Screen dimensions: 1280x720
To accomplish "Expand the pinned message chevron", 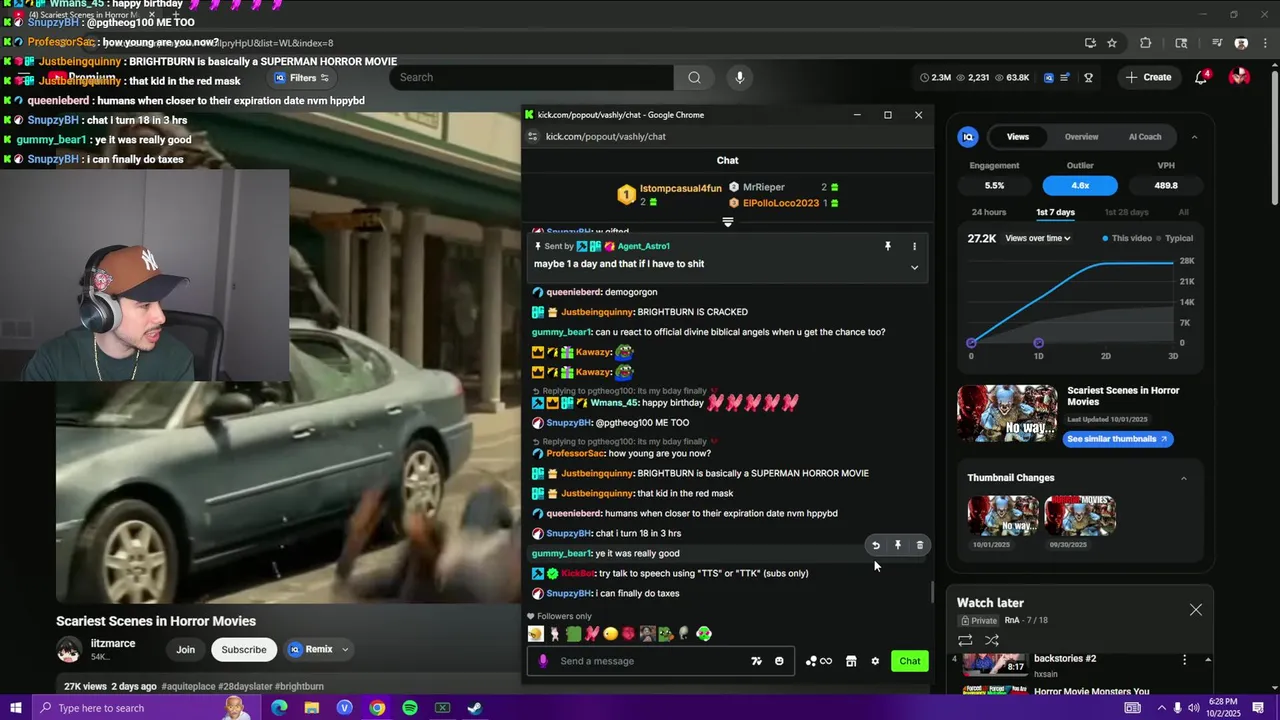I will tap(914, 267).
